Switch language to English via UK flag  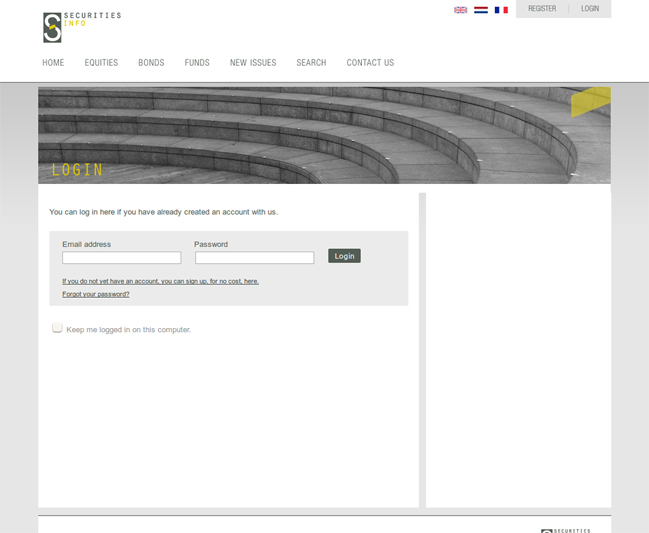pos(460,10)
